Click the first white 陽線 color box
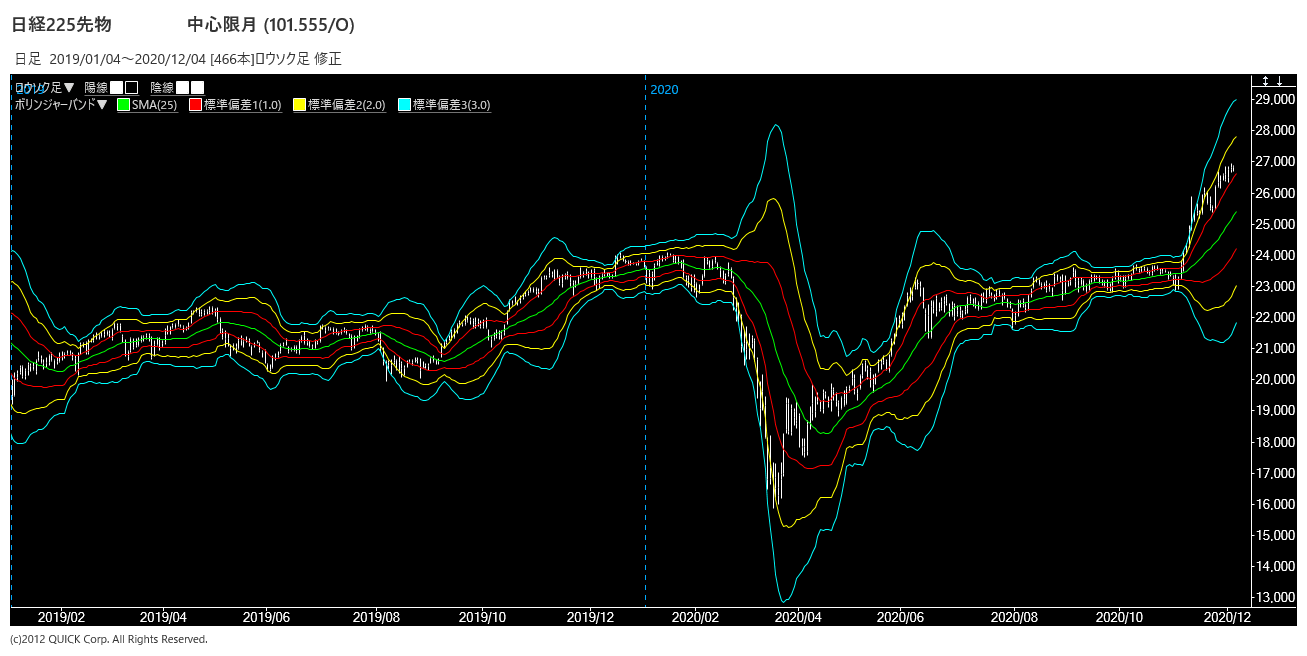The height and width of the screenshot is (656, 1307). click(117, 88)
